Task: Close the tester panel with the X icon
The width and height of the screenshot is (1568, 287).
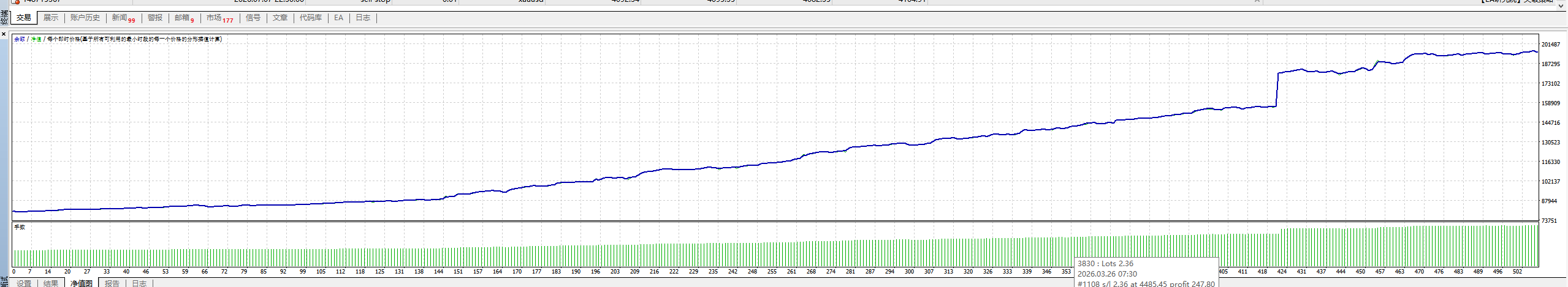Action: click(x=4, y=34)
